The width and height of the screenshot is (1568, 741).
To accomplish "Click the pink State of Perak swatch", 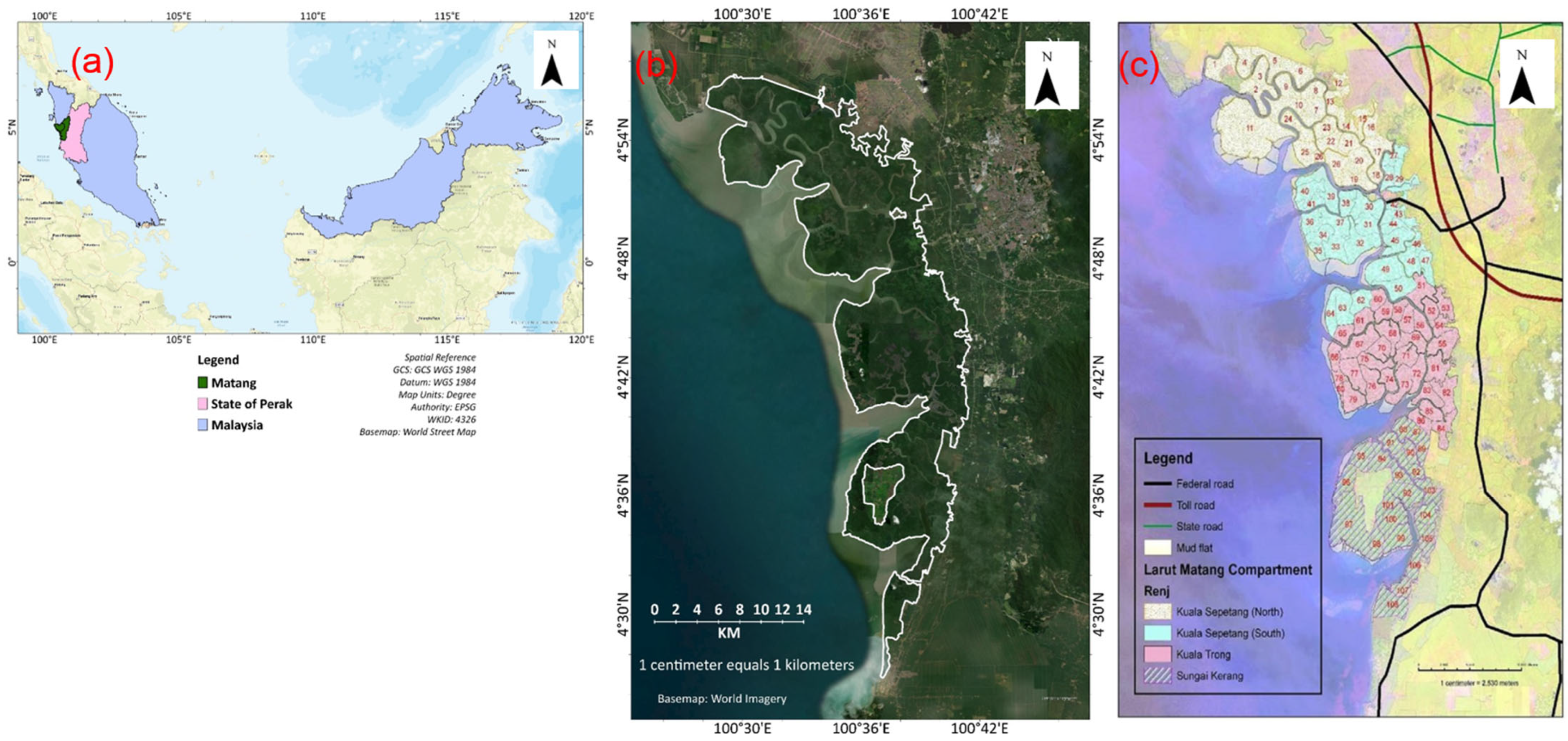I will pos(203,404).
